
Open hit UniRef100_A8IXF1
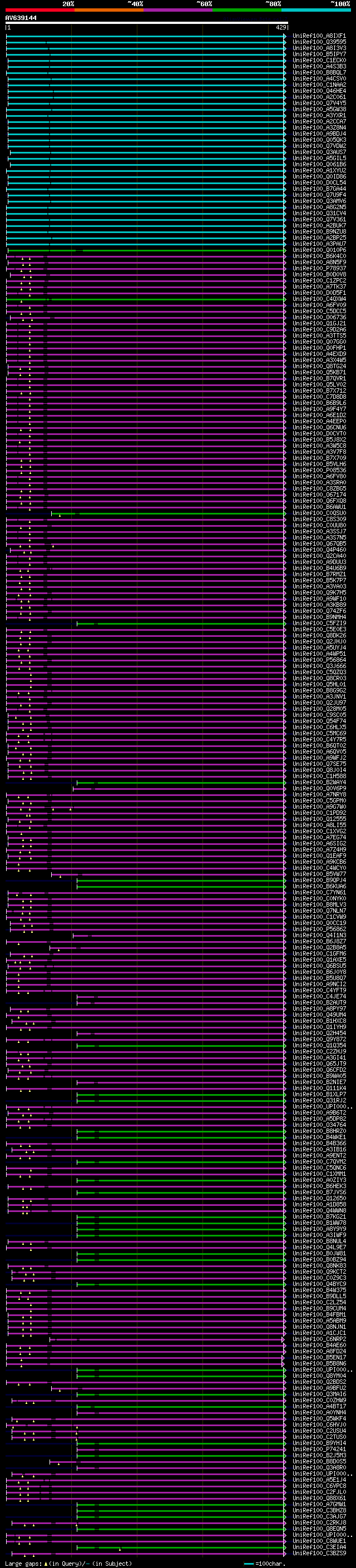coord(319,36)
